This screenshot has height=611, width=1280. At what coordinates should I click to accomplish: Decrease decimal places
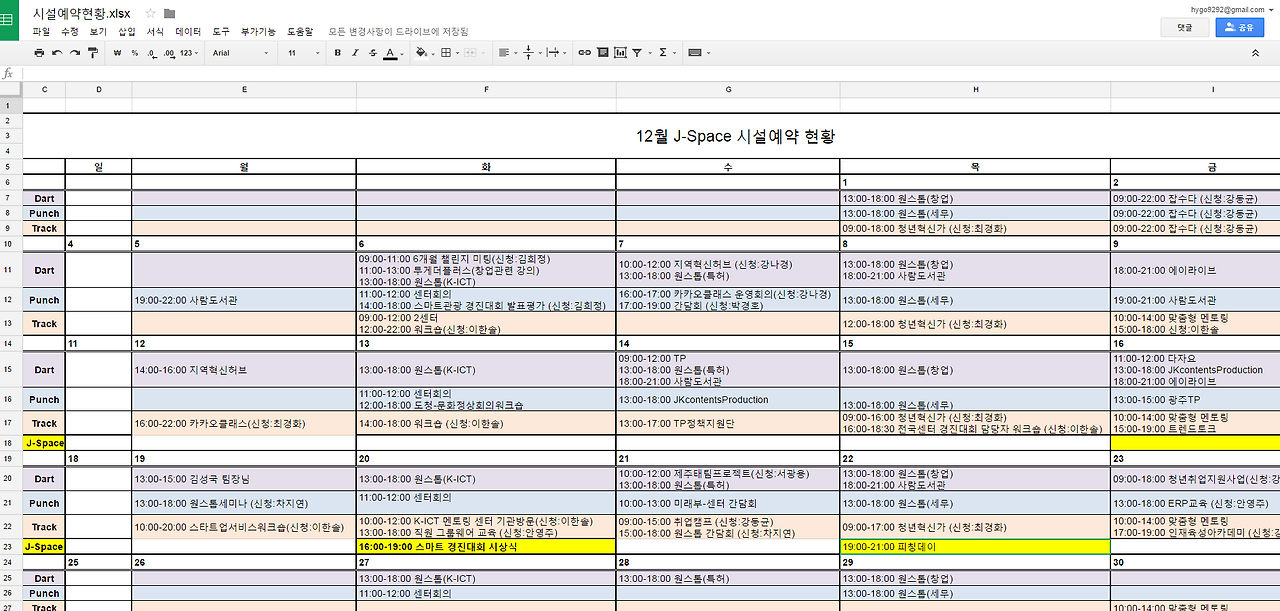pyautogui.click(x=150, y=52)
